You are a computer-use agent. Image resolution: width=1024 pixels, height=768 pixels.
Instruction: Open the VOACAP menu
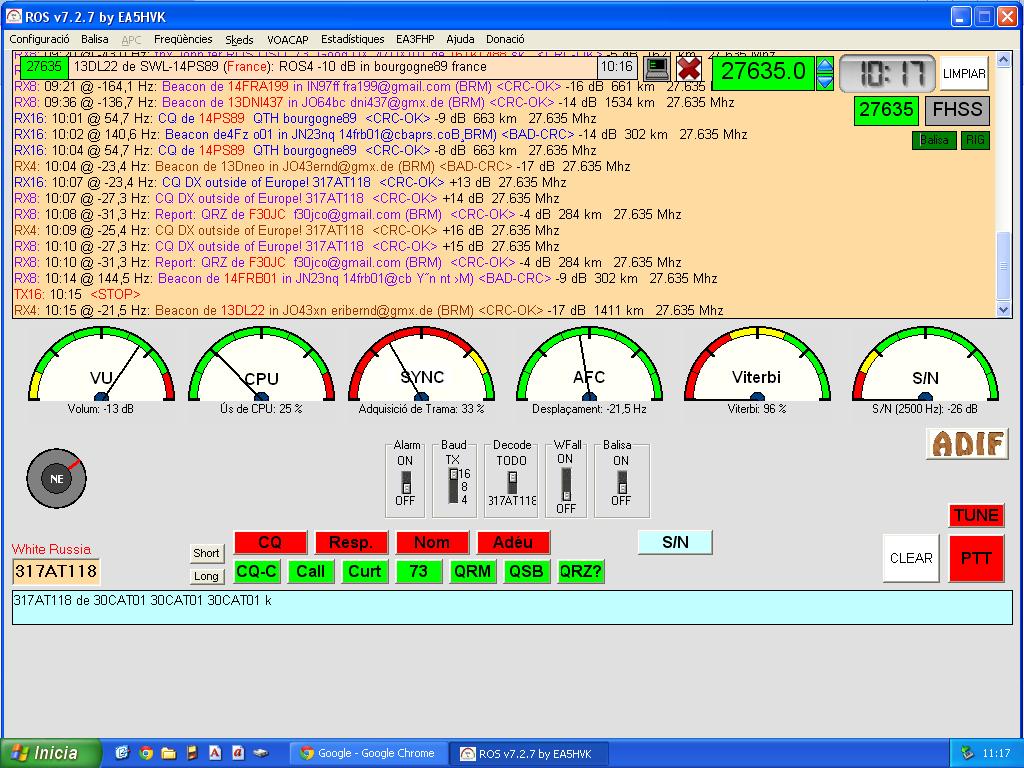coord(288,39)
